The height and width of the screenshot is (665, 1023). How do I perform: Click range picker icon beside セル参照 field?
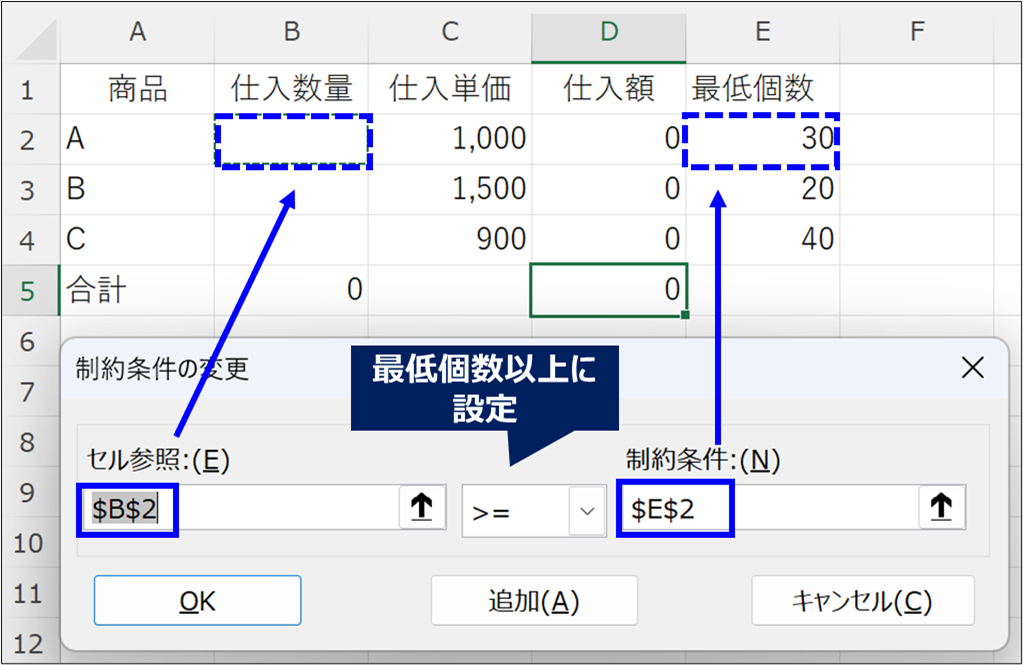coord(422,509)
